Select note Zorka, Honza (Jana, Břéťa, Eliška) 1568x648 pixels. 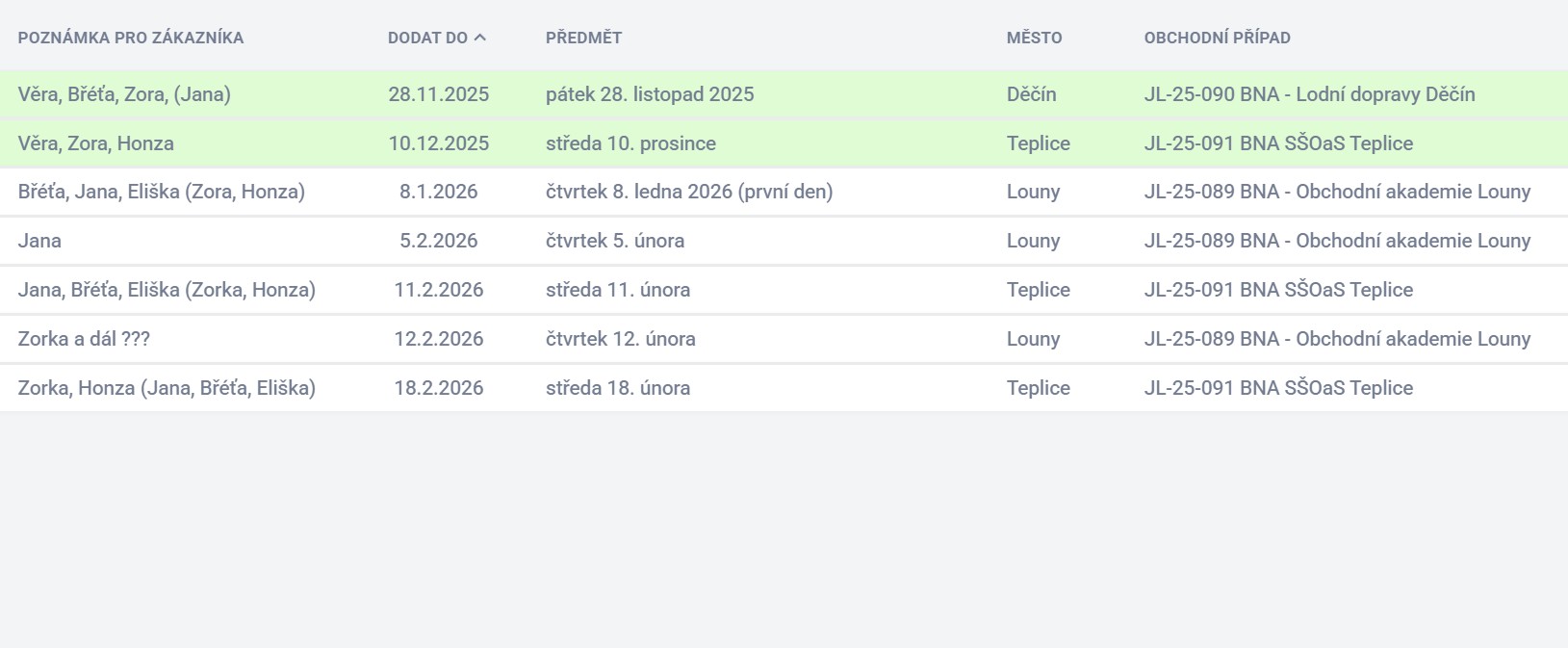(167, 388)
